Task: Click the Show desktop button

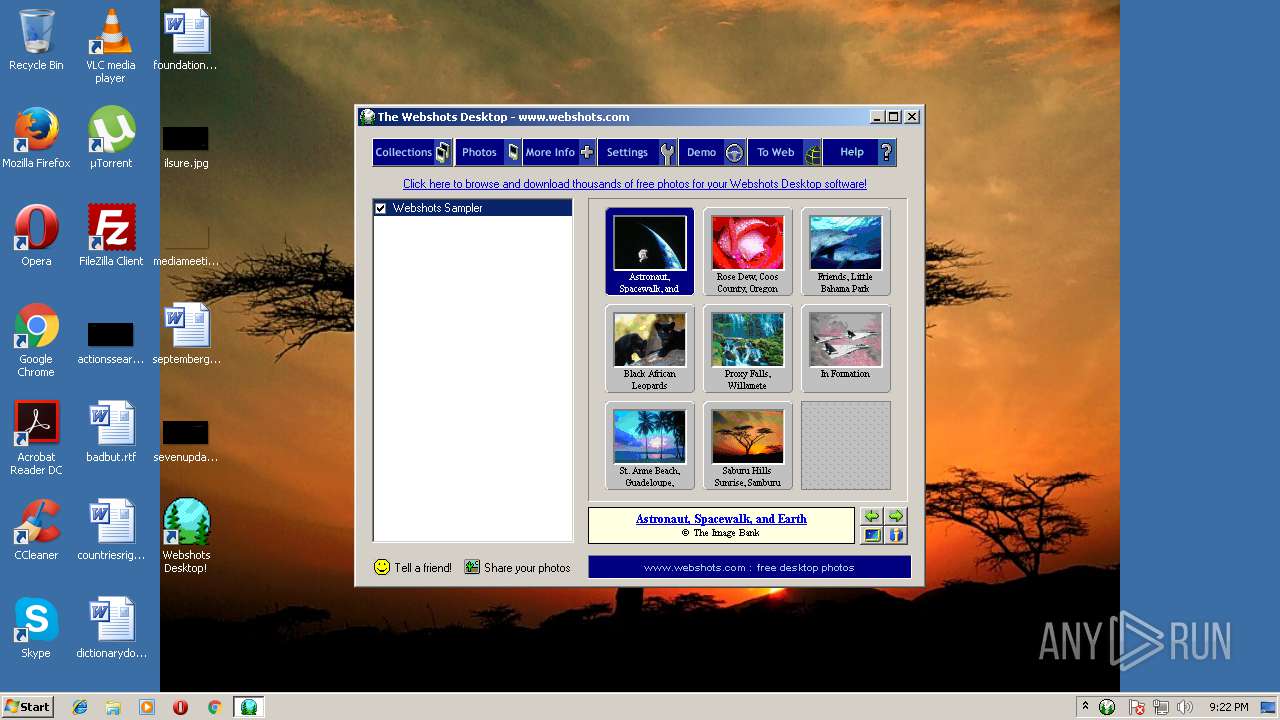Action: coord(1269,707)
